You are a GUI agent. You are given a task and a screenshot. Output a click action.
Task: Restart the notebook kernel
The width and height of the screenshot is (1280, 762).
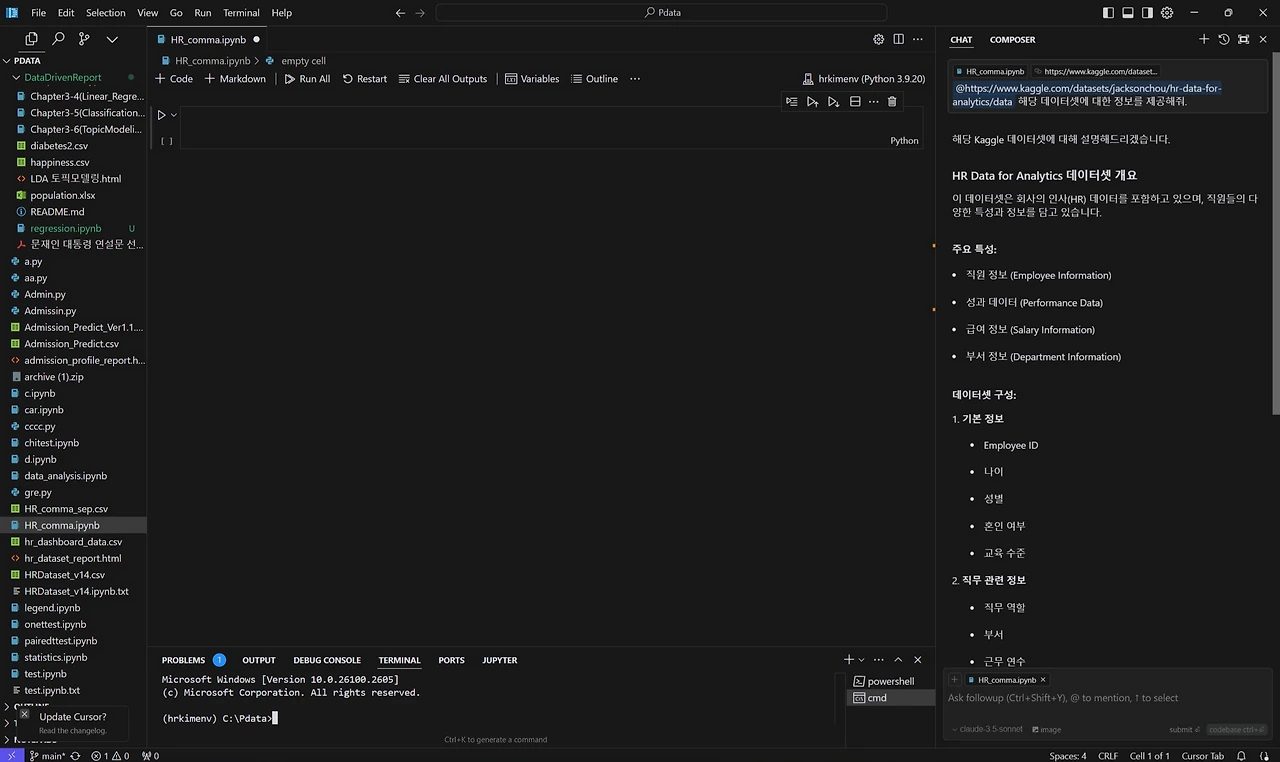pyautogui.click(x=364, y=79)
